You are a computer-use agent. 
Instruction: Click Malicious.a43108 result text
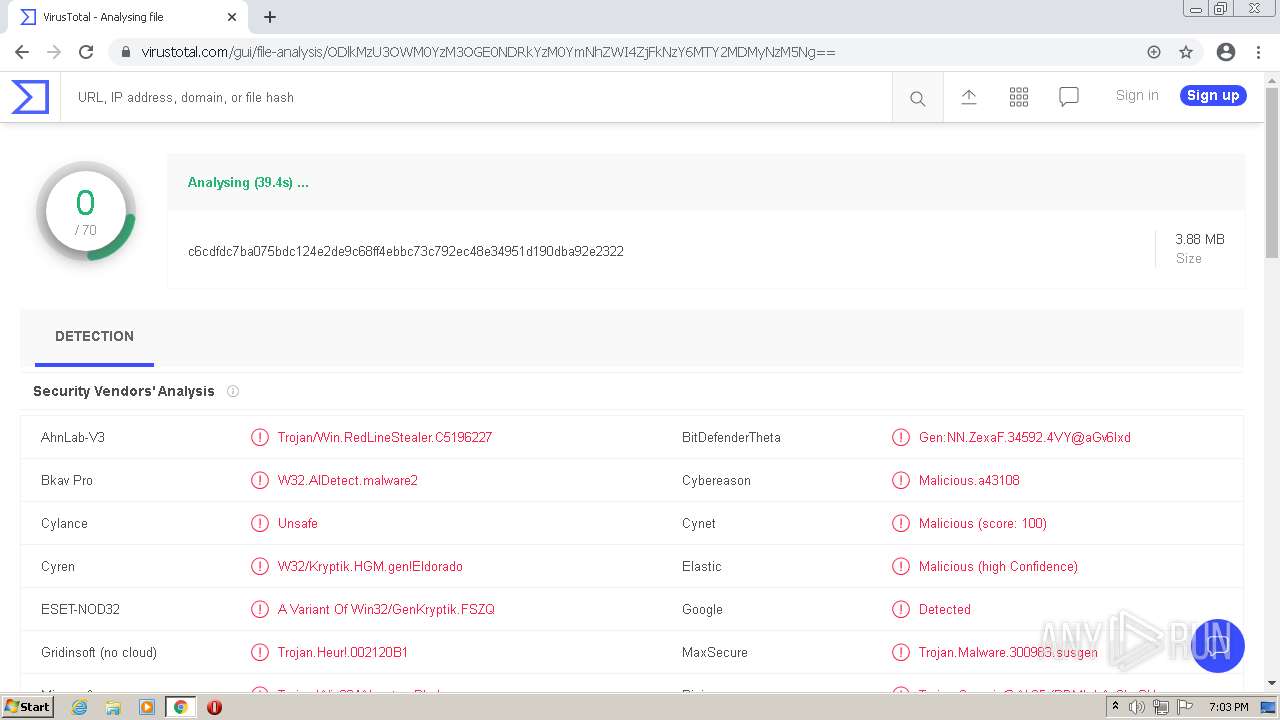[969, 480]
